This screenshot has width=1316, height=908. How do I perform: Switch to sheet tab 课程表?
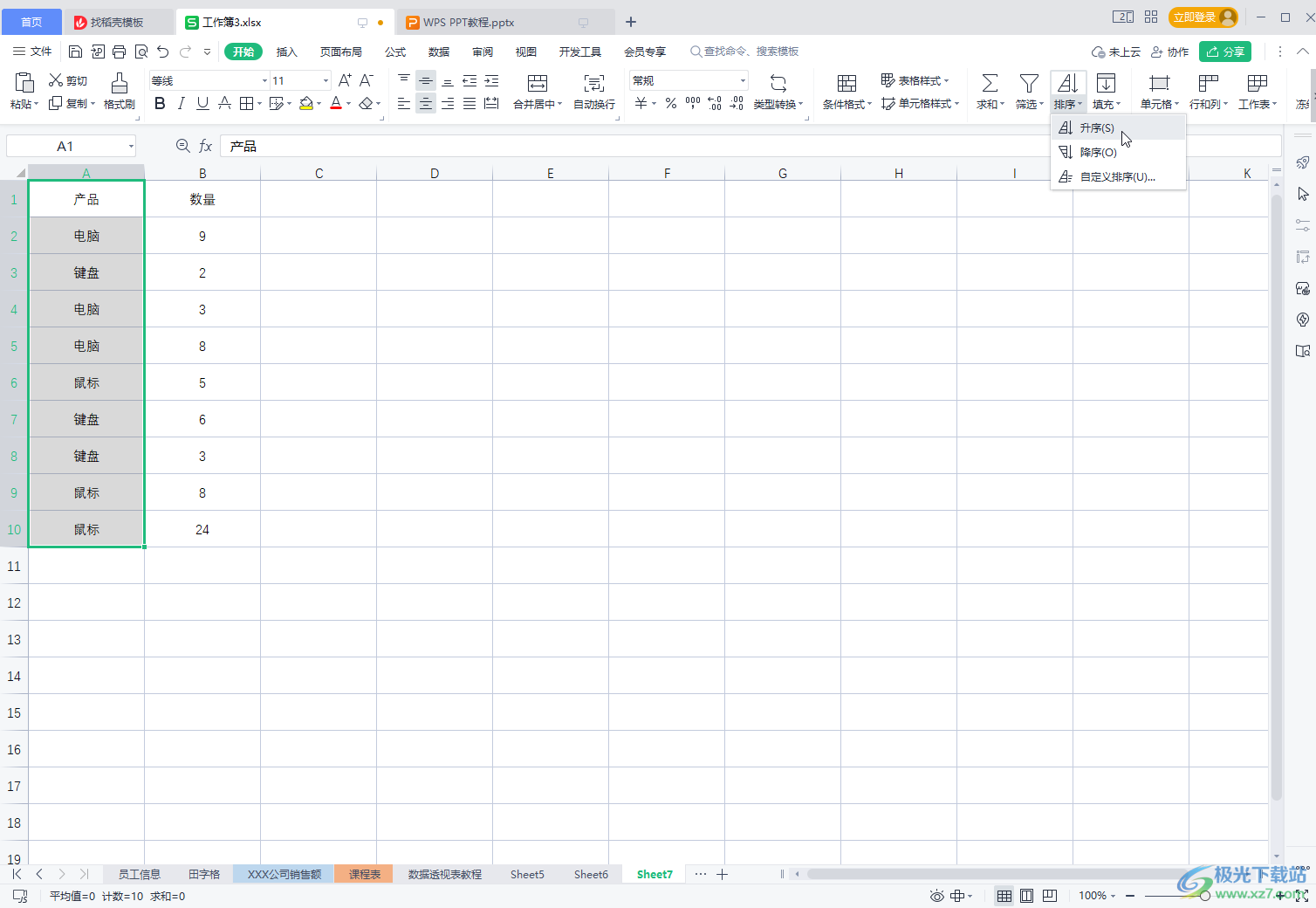coord(364,874)
